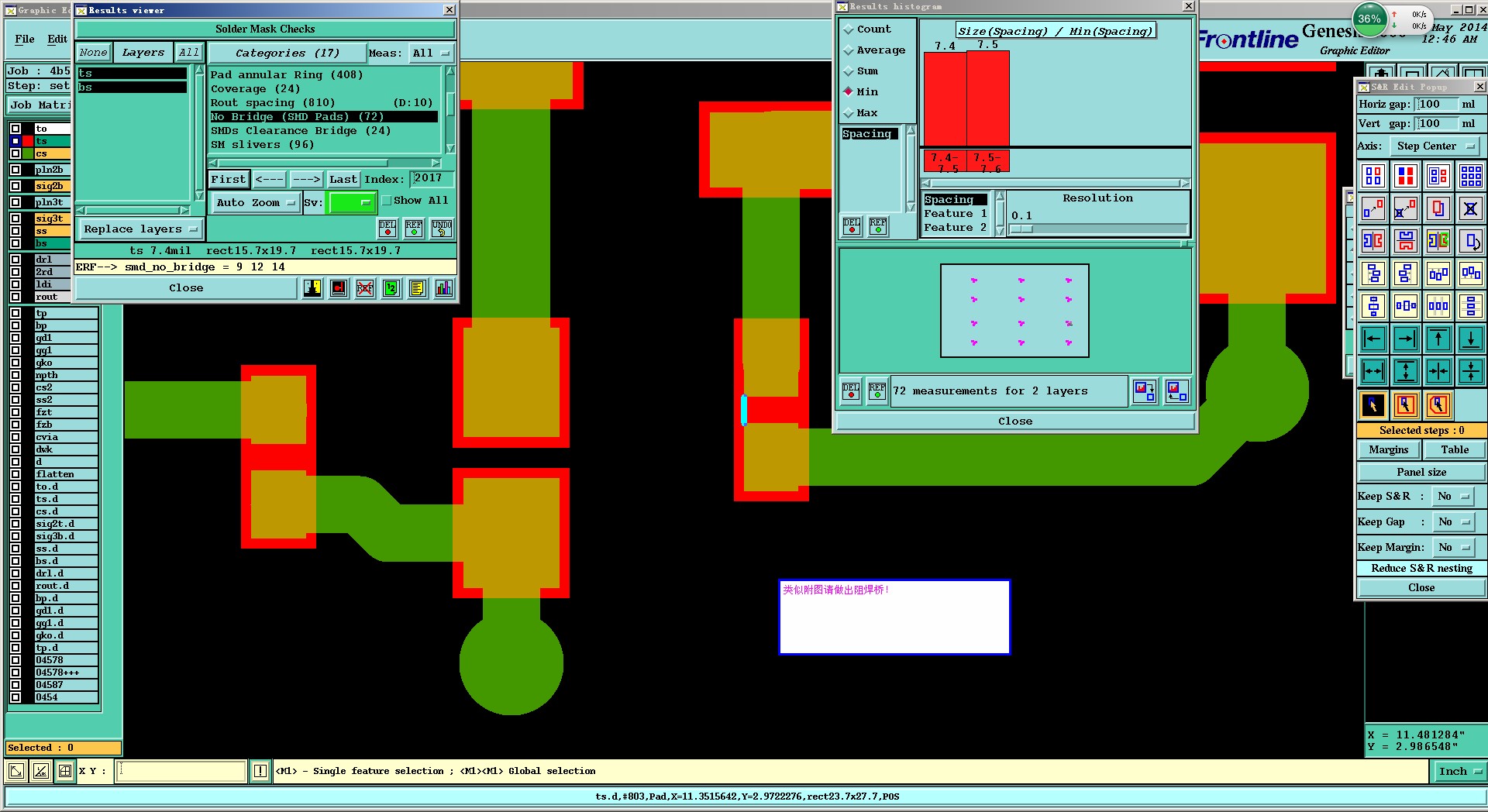This screenshot has height=812, width=1488.
Task: Click the rotate step icon
Action: tap(1471, 241)
